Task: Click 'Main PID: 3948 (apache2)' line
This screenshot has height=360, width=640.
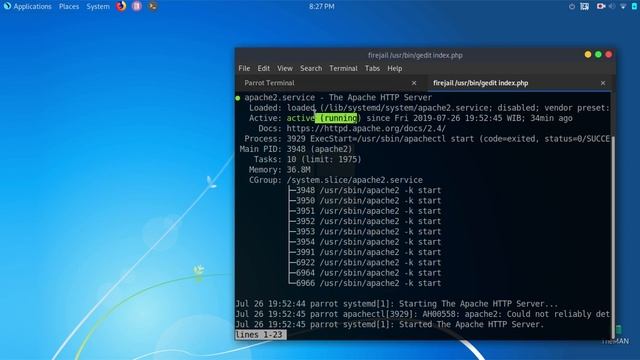Action: (296, 149)
